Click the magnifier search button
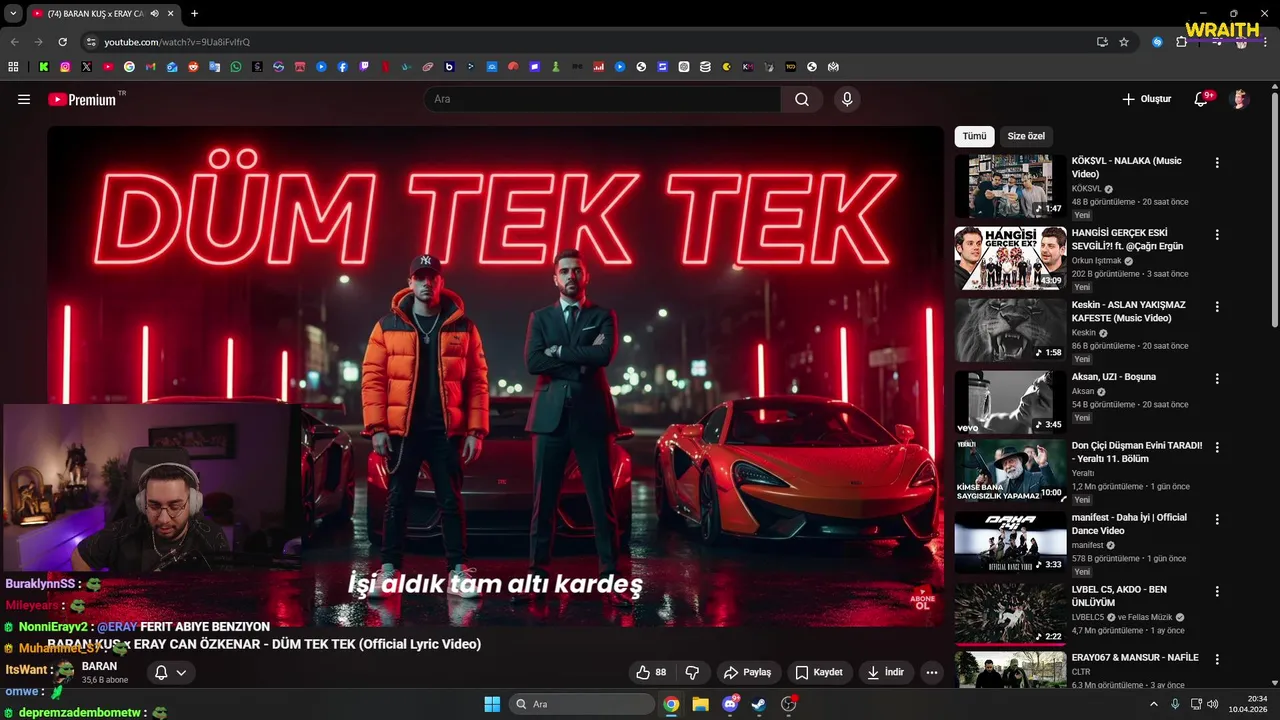 tap(802, 99)
